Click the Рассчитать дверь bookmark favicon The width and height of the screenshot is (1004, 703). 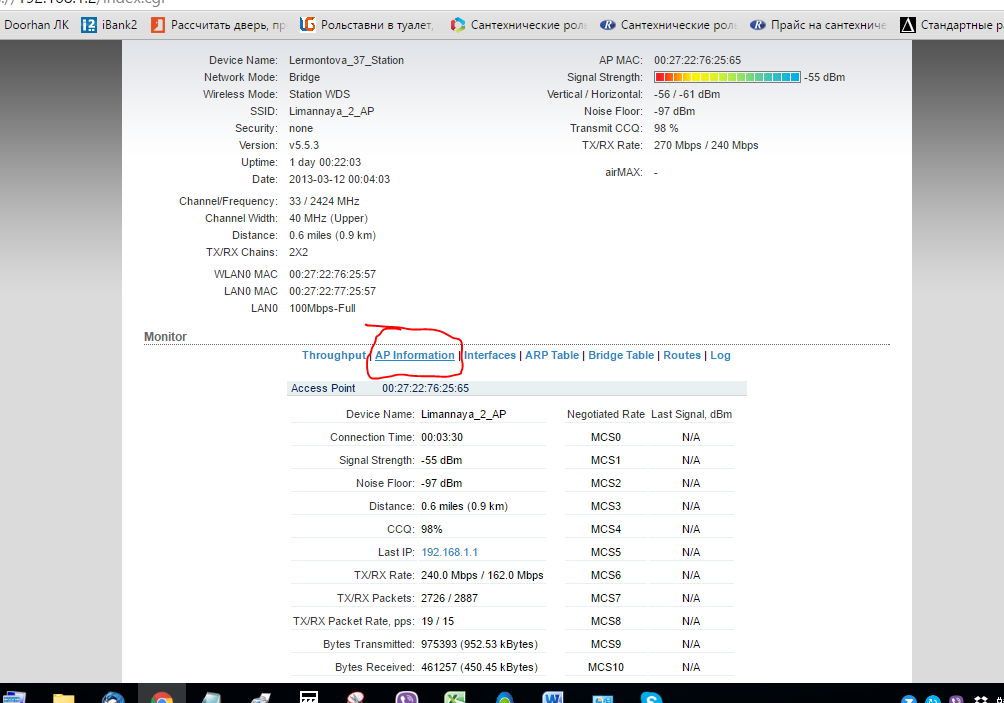tap(158, 25)
